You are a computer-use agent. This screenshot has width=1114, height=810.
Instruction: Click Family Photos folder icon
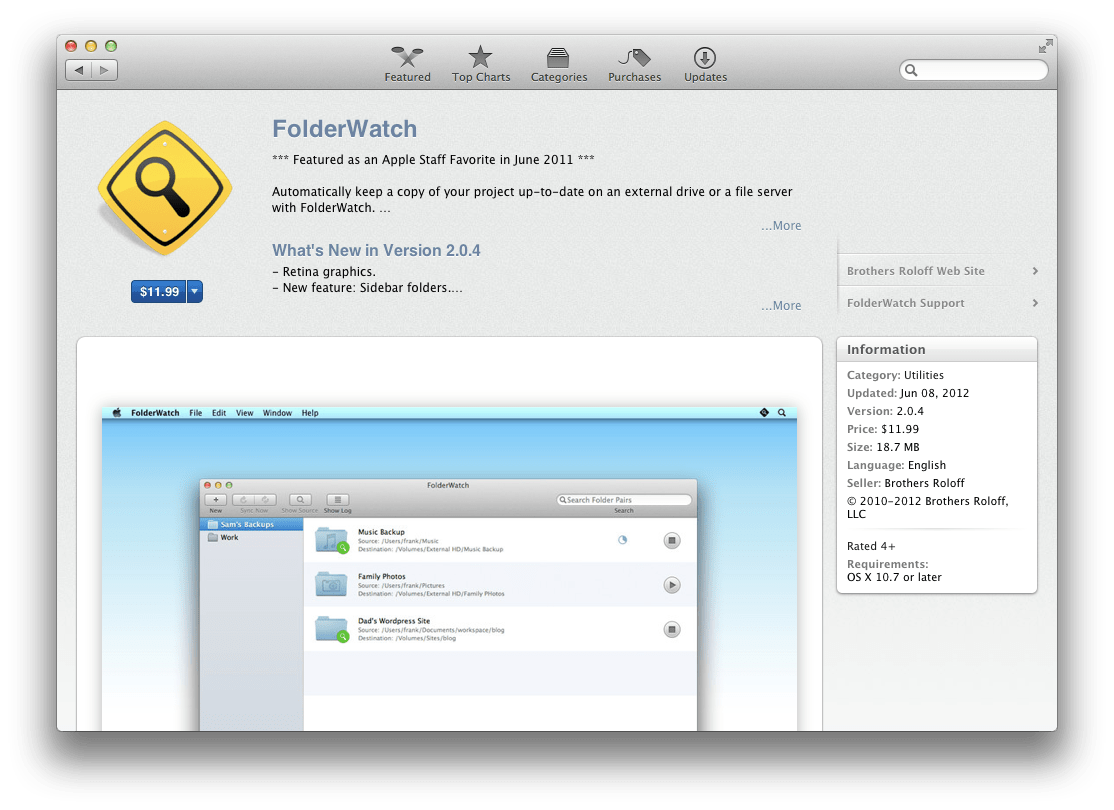331,584
